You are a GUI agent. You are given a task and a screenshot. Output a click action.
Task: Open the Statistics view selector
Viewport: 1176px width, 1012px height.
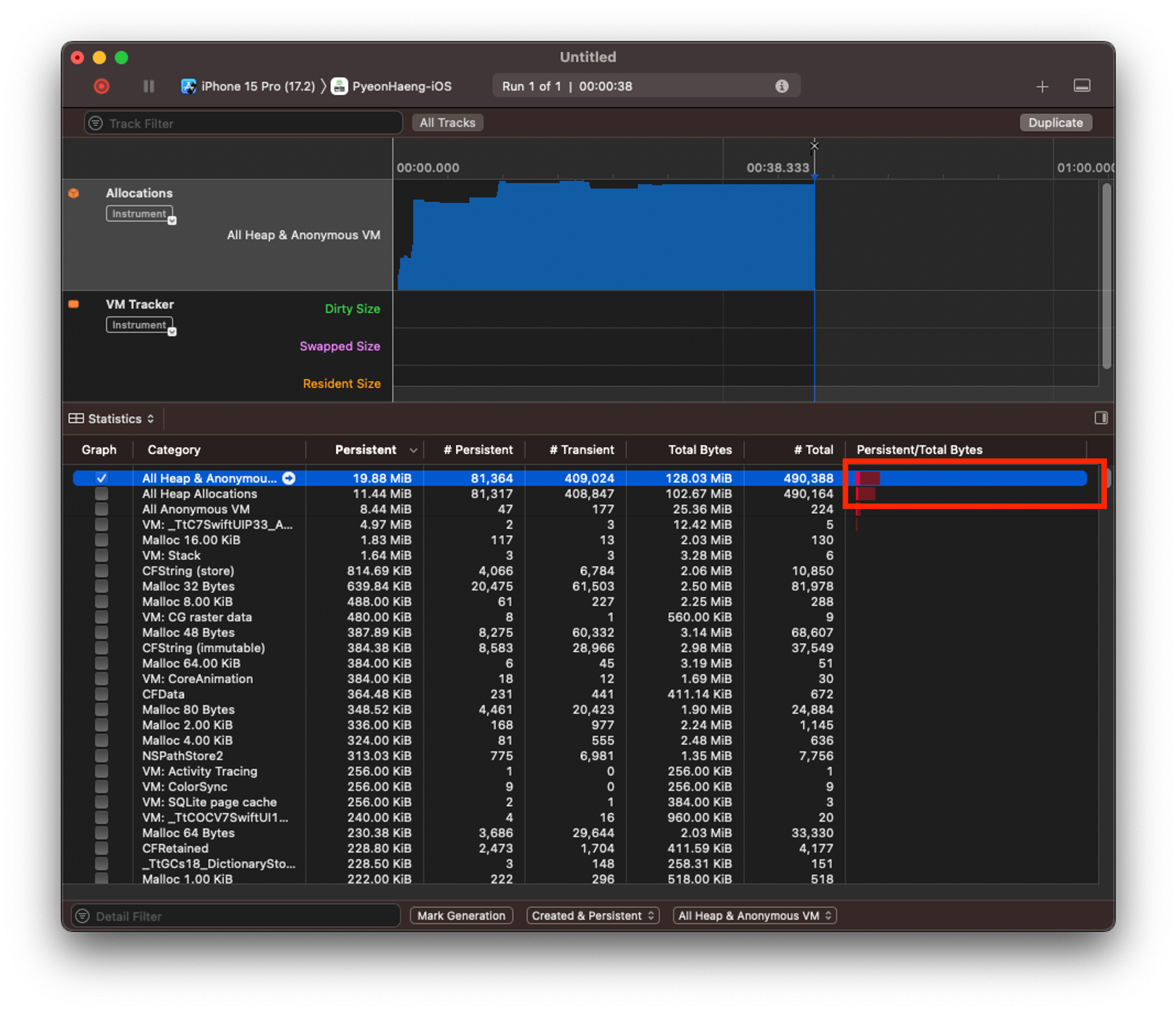coord(111,419)
